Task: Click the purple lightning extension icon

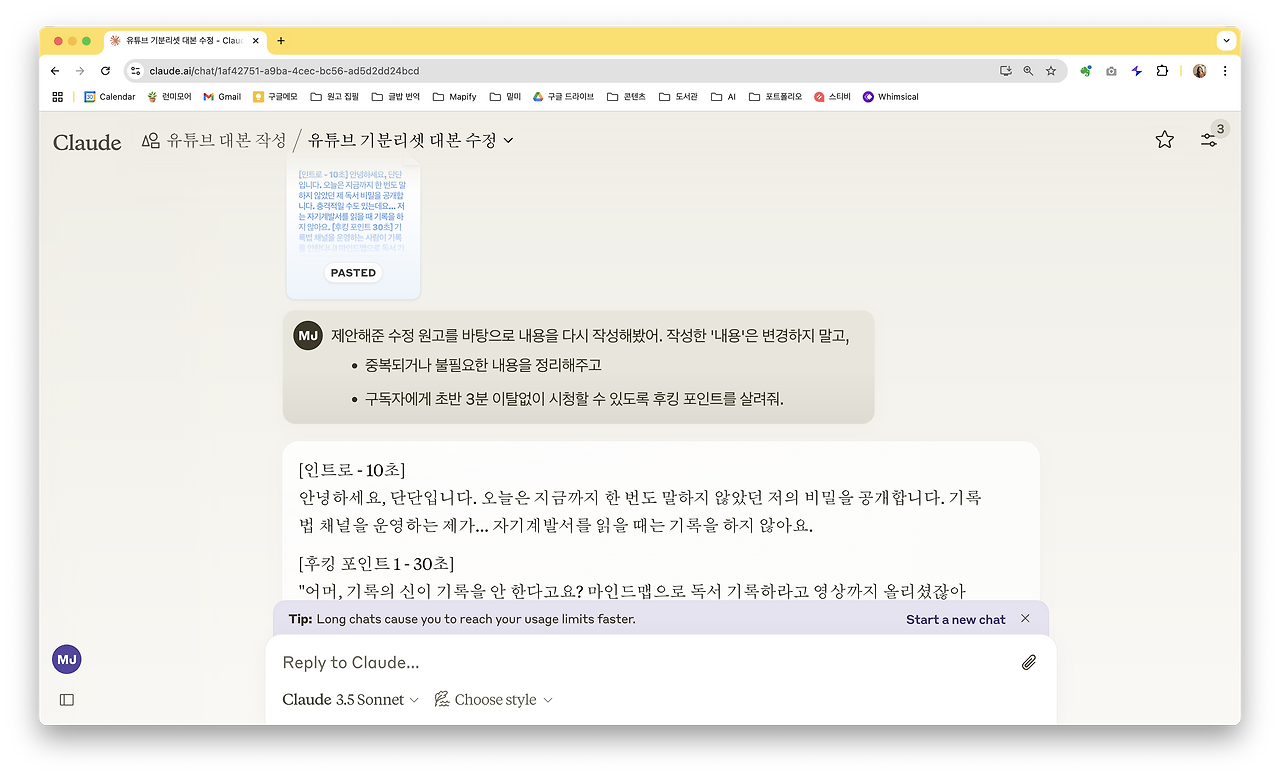Action: [x=1137, y=71]
